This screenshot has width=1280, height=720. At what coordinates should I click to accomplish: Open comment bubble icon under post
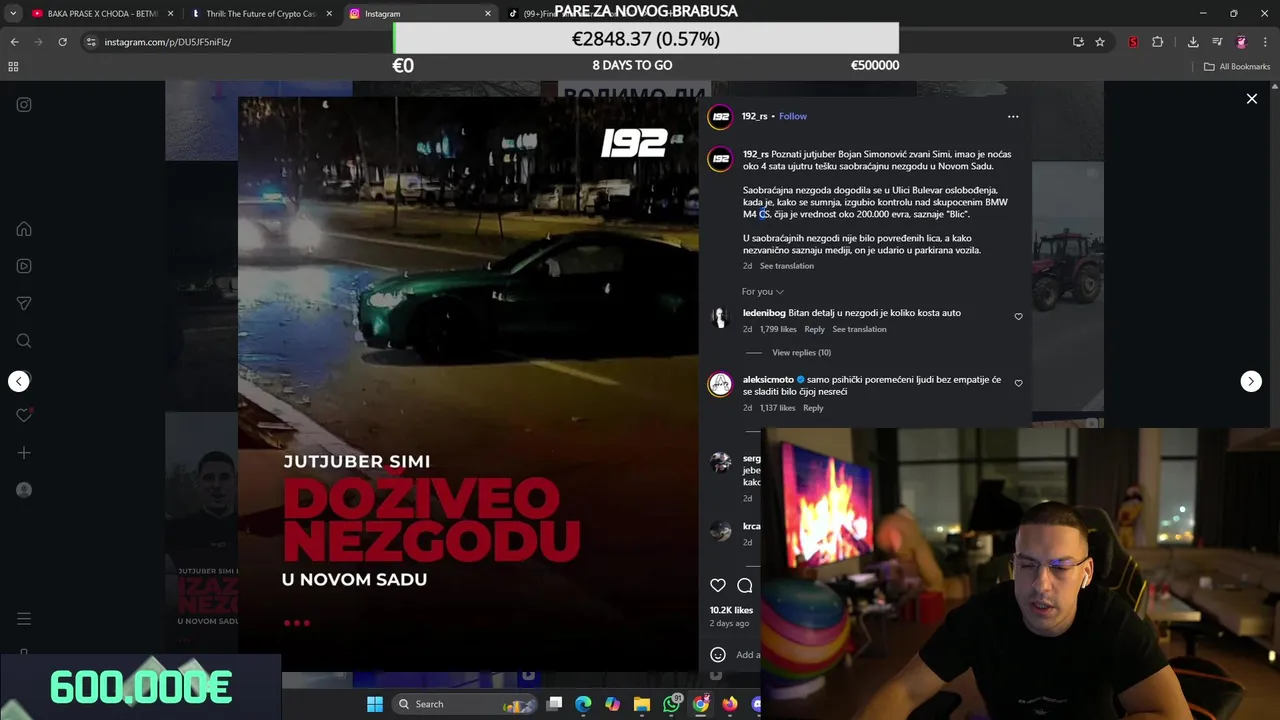pyautogui.click(x=745, y=586)
